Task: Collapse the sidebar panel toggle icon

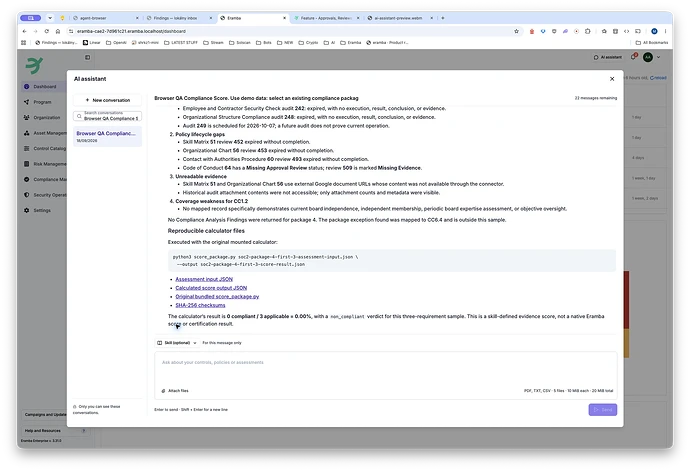Action: tap(88, 57)
